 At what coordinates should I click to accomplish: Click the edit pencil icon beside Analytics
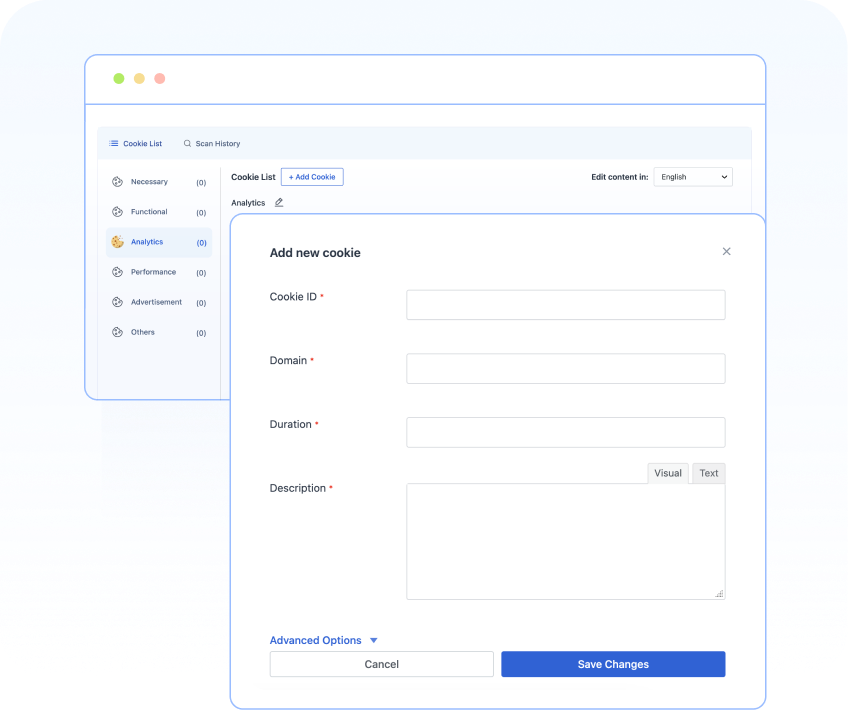(278, 202)
